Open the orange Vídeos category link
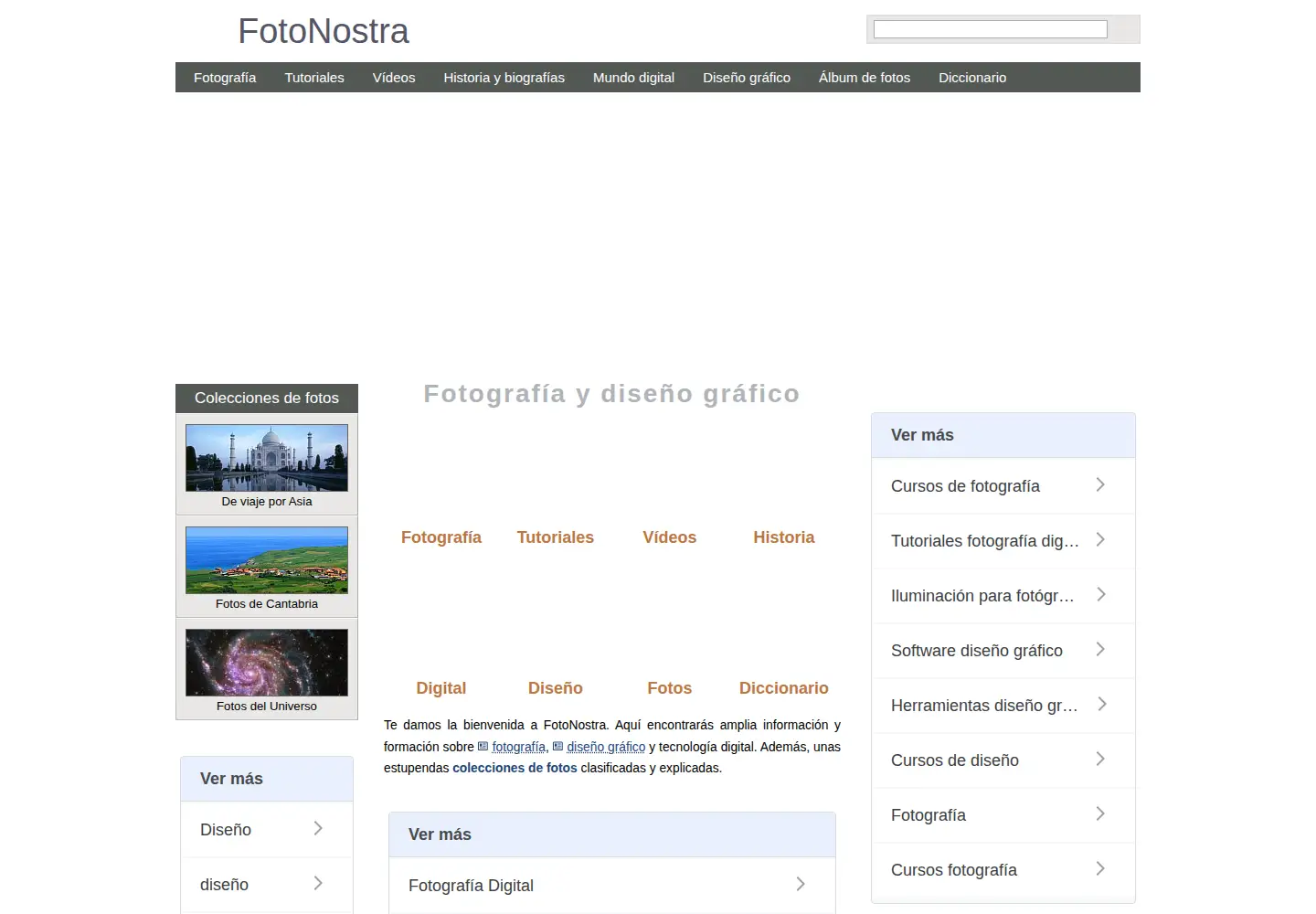The height and width of the screenshot is (914, 1316). point(670,537)
